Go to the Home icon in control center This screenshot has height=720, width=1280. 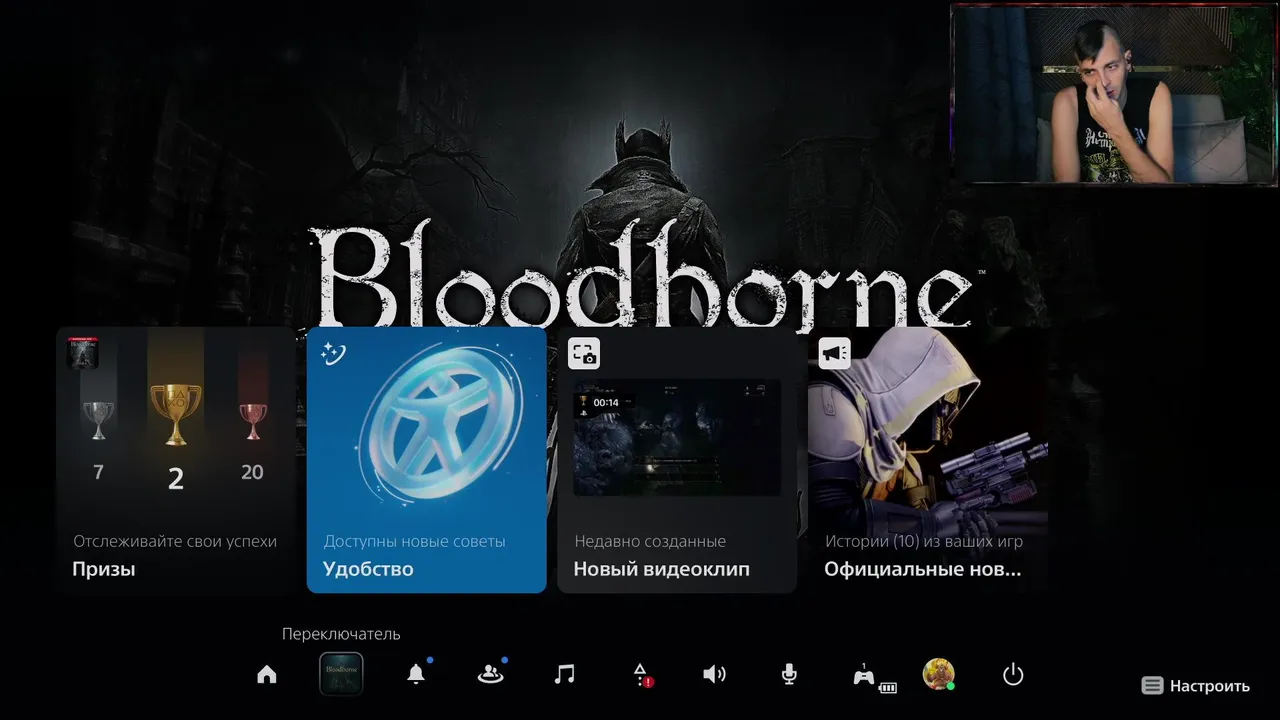tap(267, 675)
